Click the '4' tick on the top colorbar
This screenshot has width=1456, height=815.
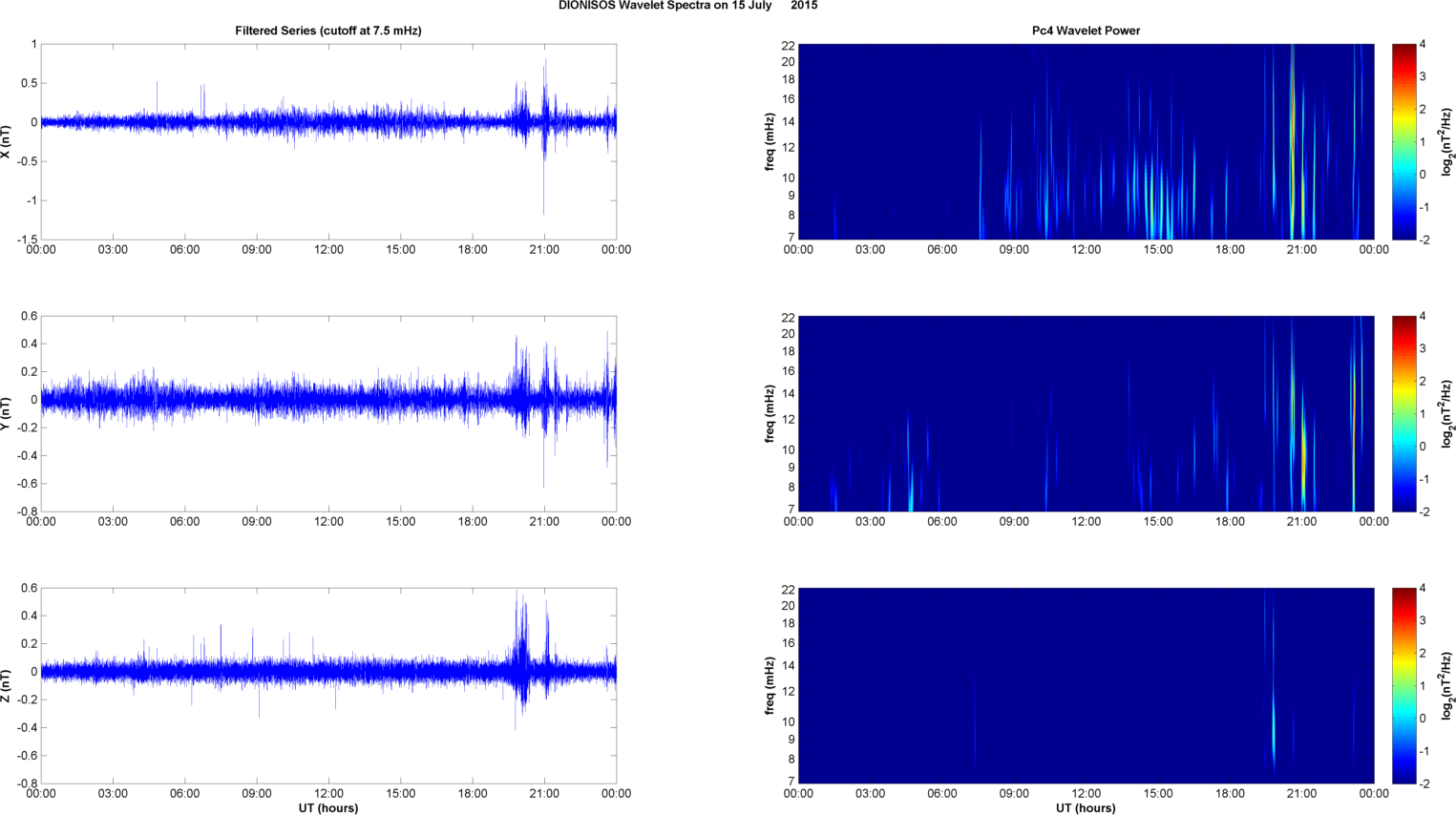point(1423,45)
